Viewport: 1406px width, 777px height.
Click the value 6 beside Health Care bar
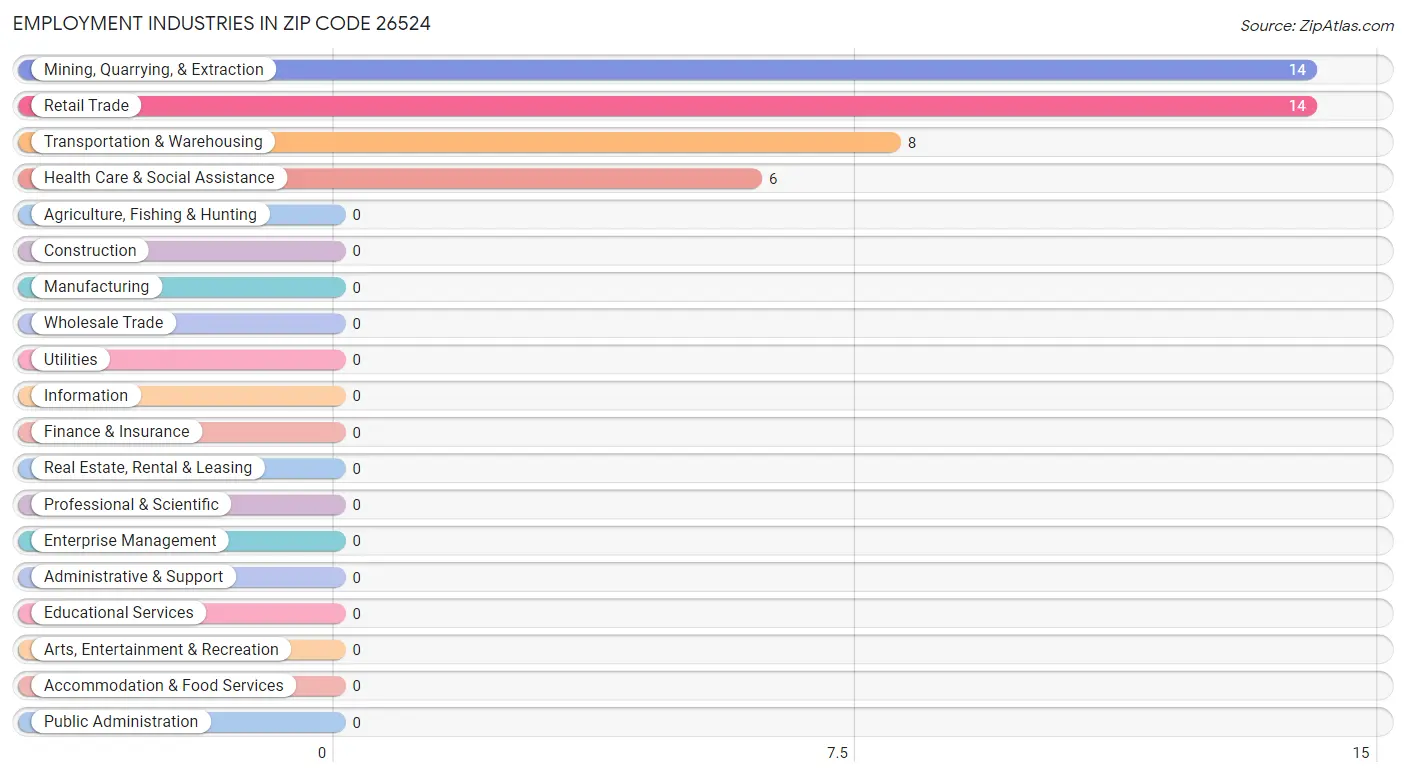coord(773,179)
